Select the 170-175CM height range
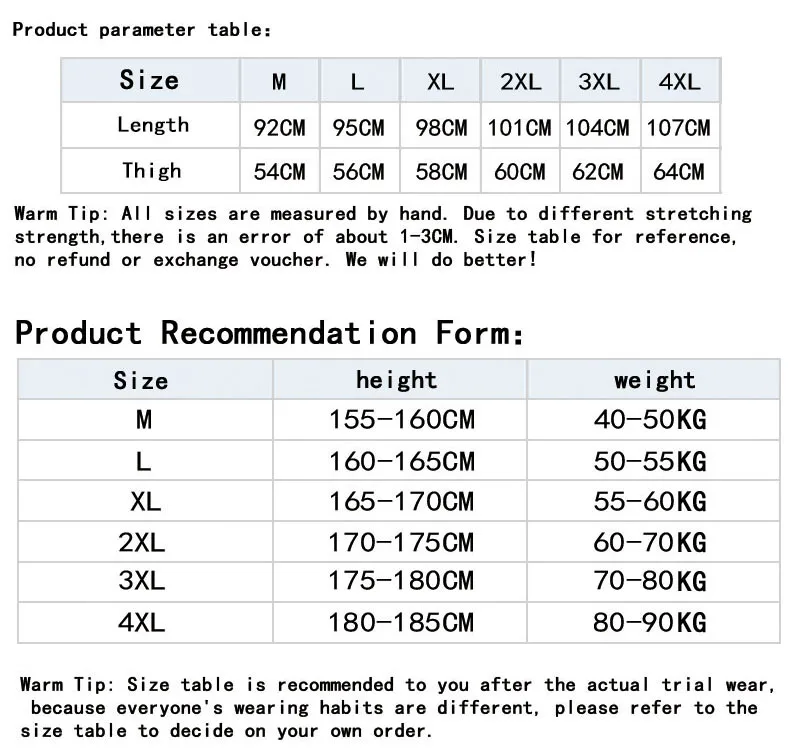Viewport: 800px width, 753px height. point(401,542)
